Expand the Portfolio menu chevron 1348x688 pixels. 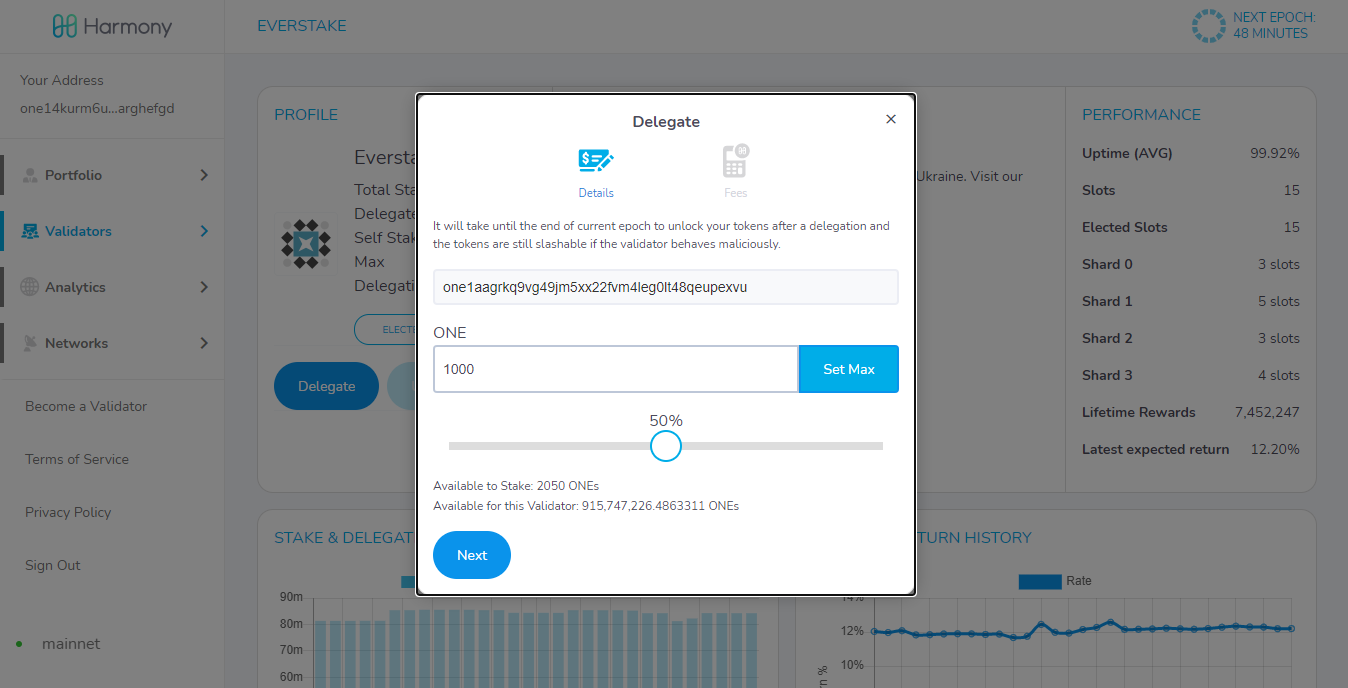(204, 175)
